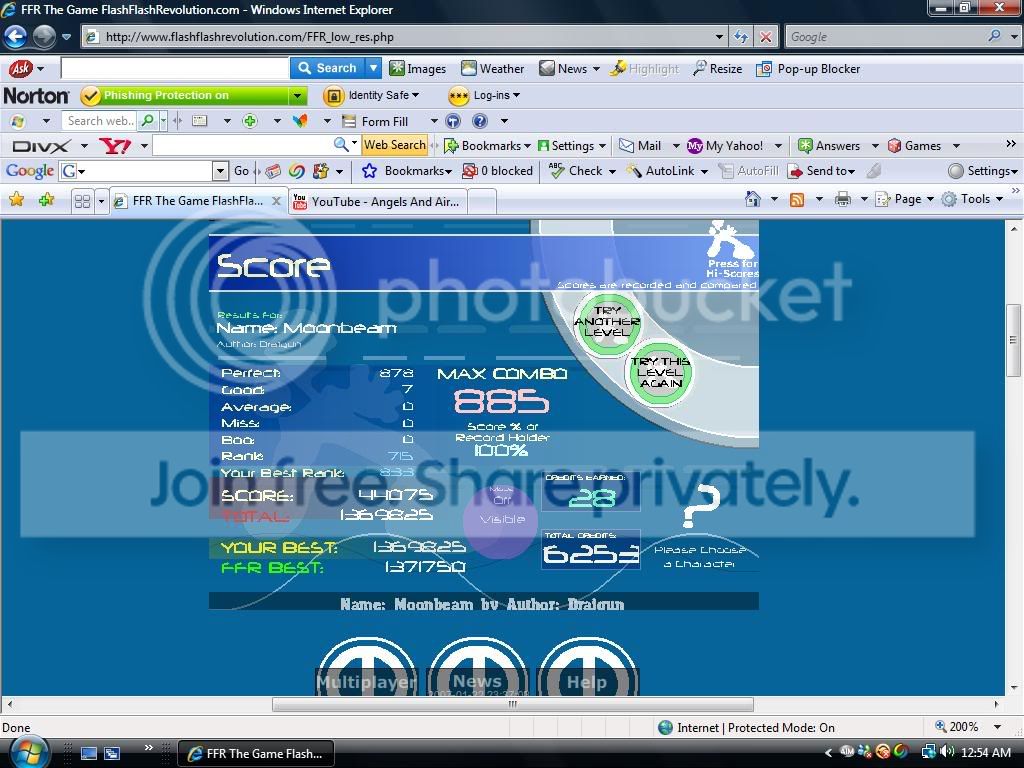Click the Pop-up Blocker toggle in Ask toolbar

tap(808, 69)
